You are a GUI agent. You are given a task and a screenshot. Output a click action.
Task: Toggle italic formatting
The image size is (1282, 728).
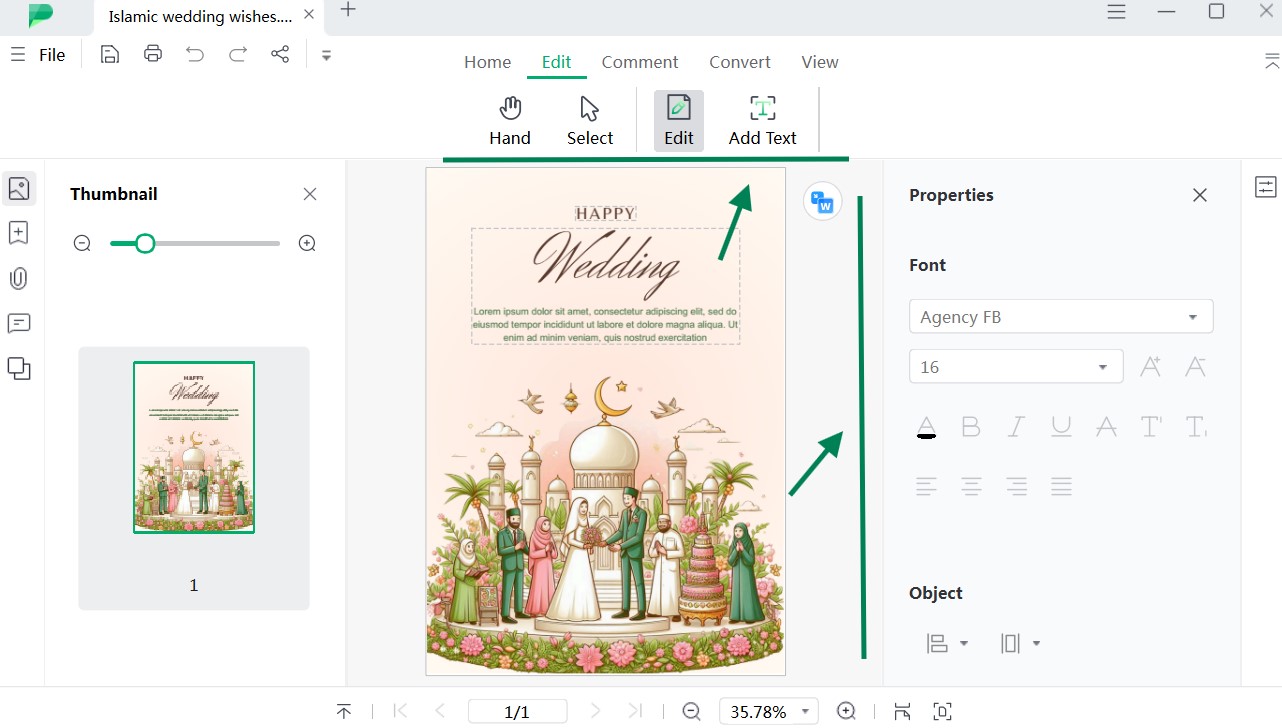pyautogui.click(x=1016, y=427)
